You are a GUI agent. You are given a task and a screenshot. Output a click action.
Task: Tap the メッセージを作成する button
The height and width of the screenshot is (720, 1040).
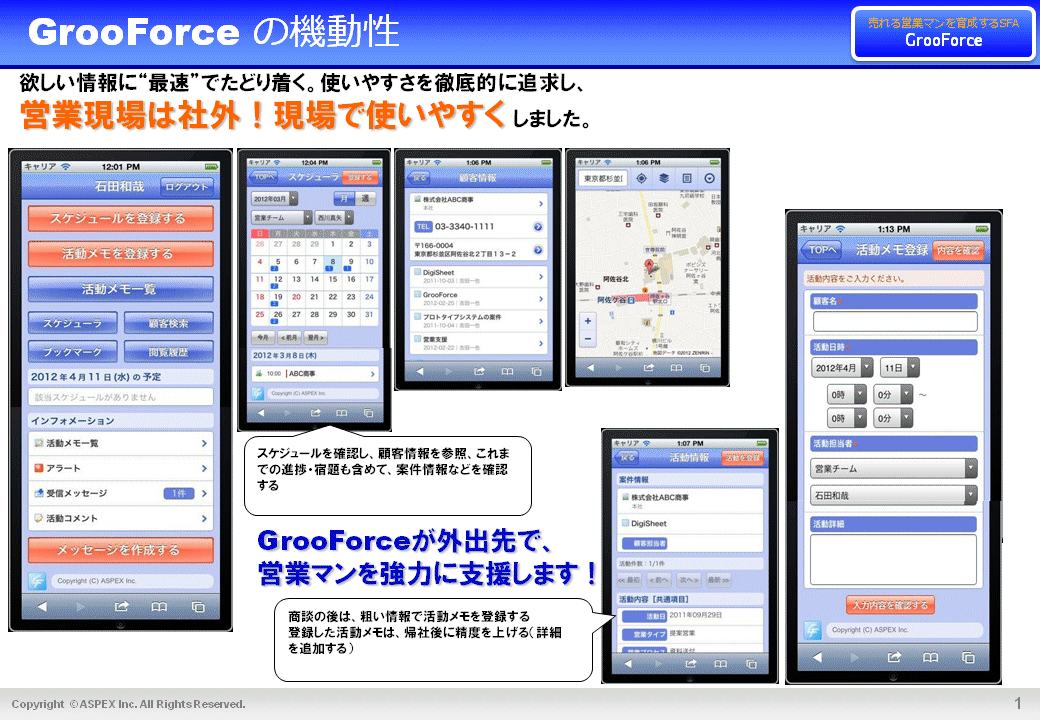121,550
